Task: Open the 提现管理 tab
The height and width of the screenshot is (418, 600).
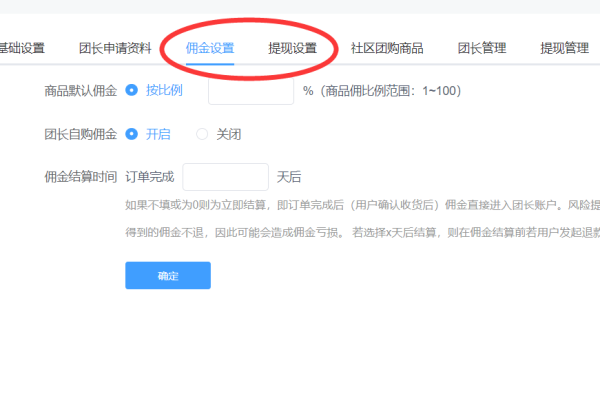Action: pos(564,48)
